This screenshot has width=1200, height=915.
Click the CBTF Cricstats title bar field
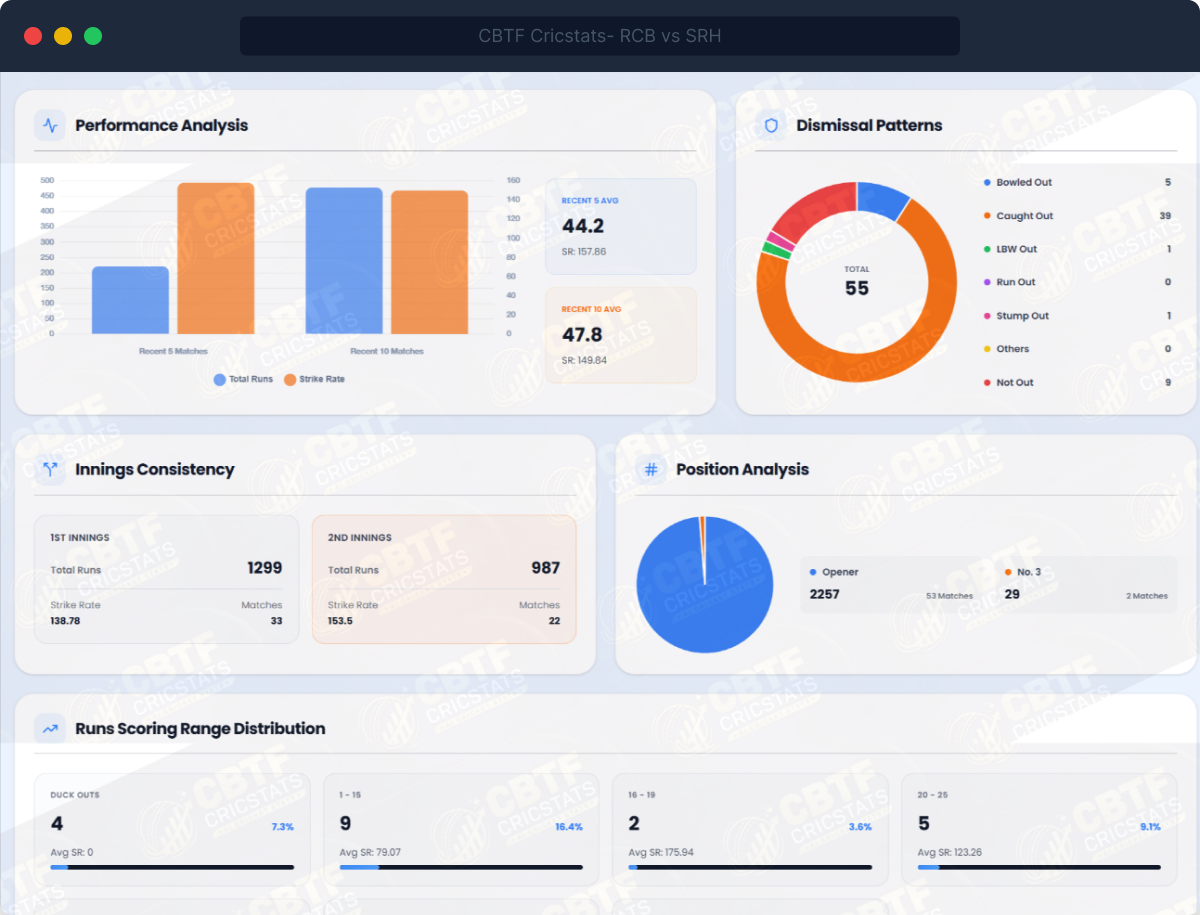click(599, 37)
